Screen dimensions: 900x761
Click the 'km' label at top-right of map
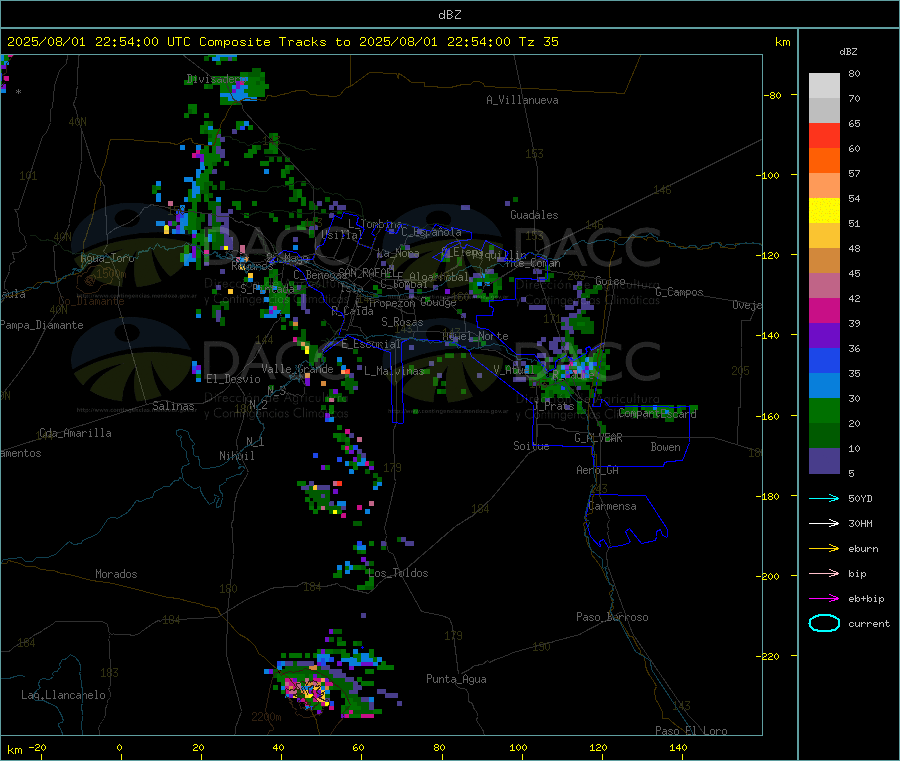[782, 42]
